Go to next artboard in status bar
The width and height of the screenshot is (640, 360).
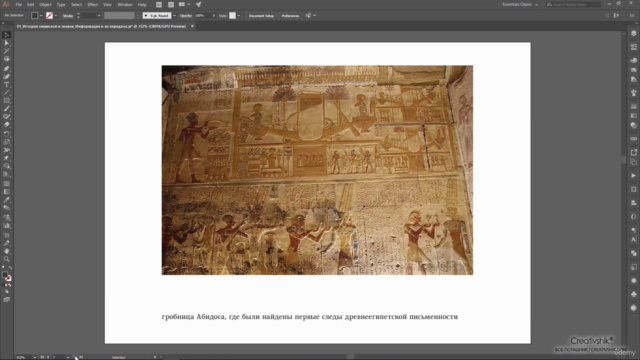[x=76, y=357]
